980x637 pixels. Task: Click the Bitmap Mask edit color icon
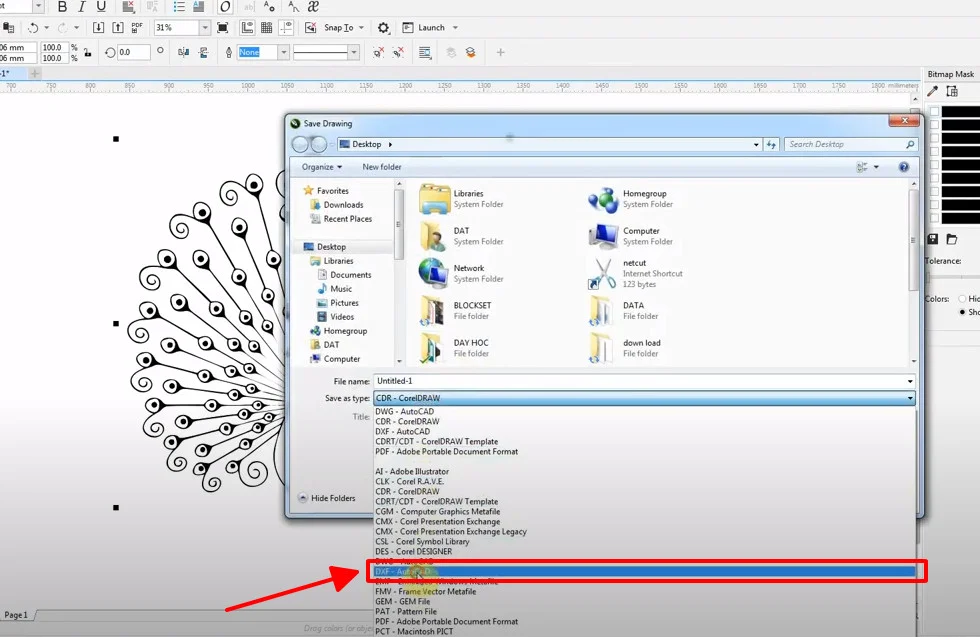952,91
